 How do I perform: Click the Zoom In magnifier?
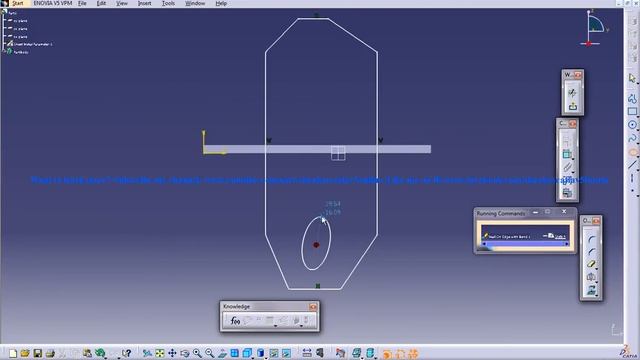(197, 353)
